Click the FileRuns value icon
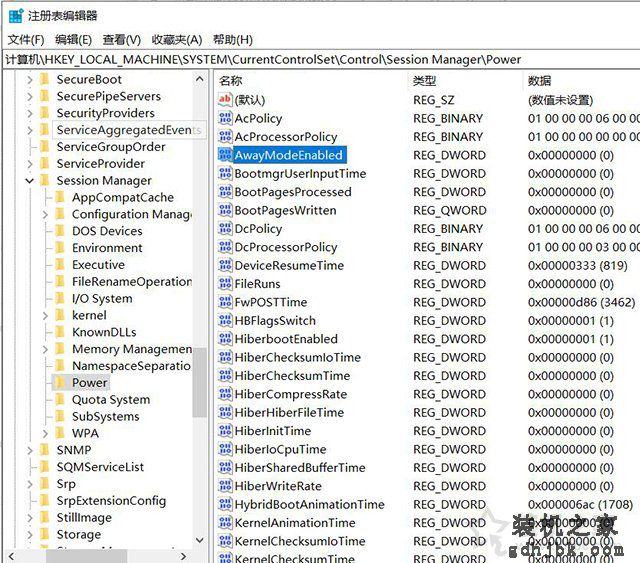640x563 pixels. tap(225, 283)
